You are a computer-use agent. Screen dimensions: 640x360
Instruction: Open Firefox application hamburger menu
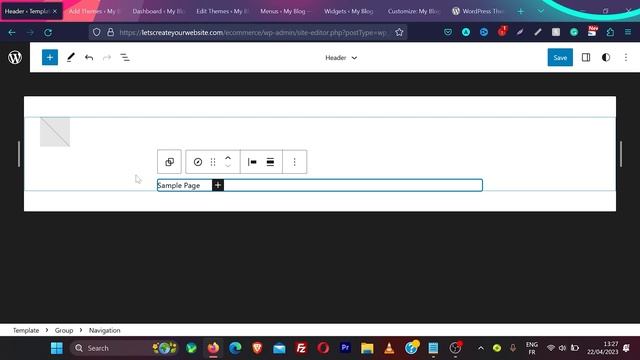[628, 32]
